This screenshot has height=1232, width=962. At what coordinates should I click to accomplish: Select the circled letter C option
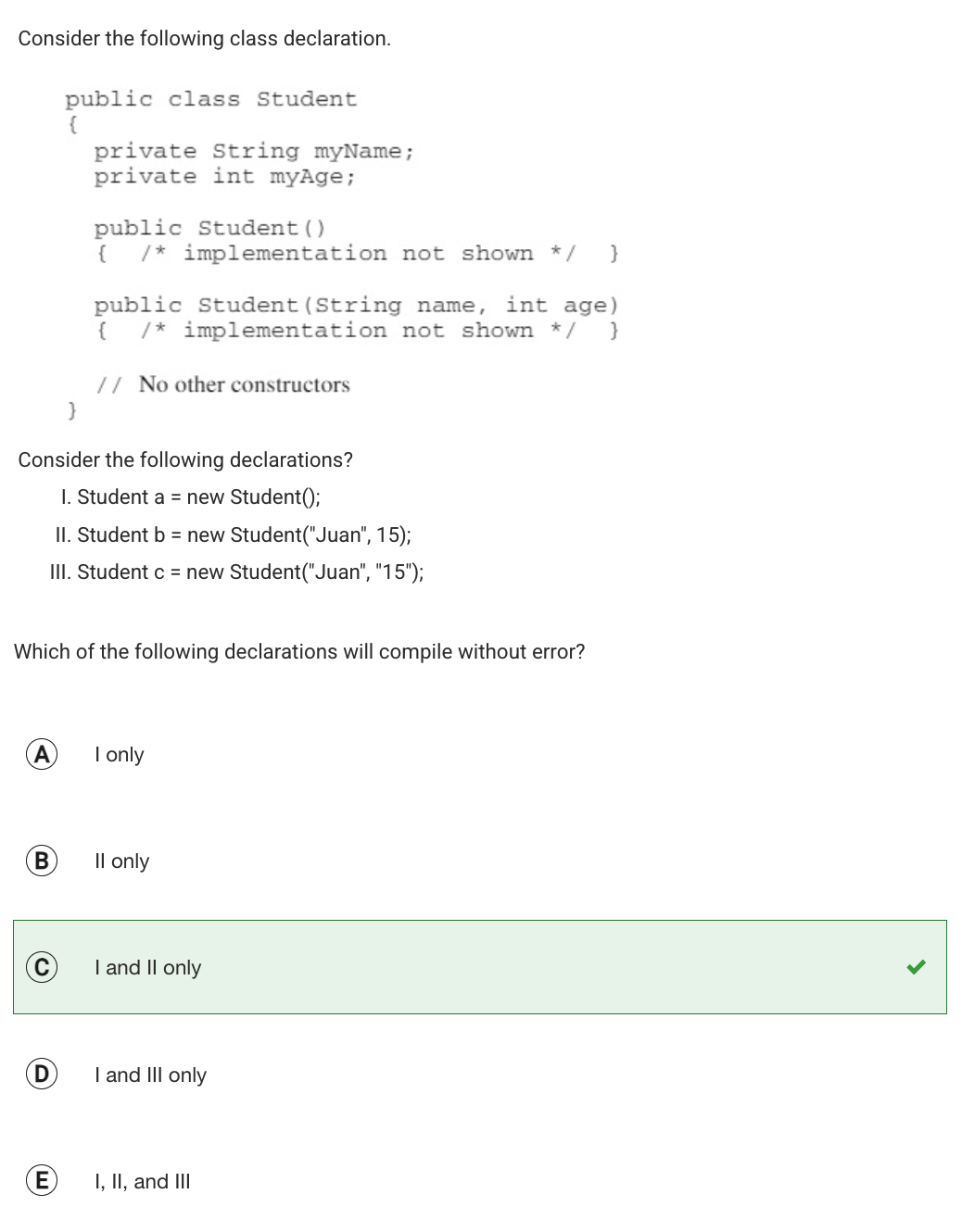click(41, 967)
